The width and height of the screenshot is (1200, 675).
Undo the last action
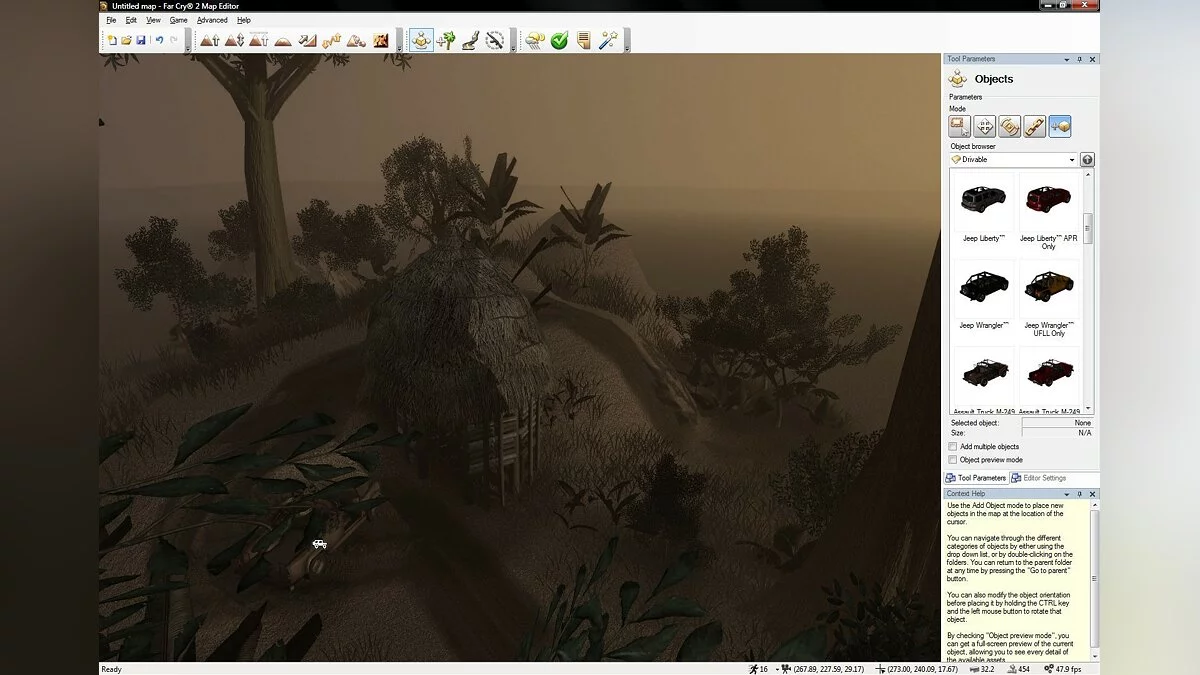tap(159, 40)
